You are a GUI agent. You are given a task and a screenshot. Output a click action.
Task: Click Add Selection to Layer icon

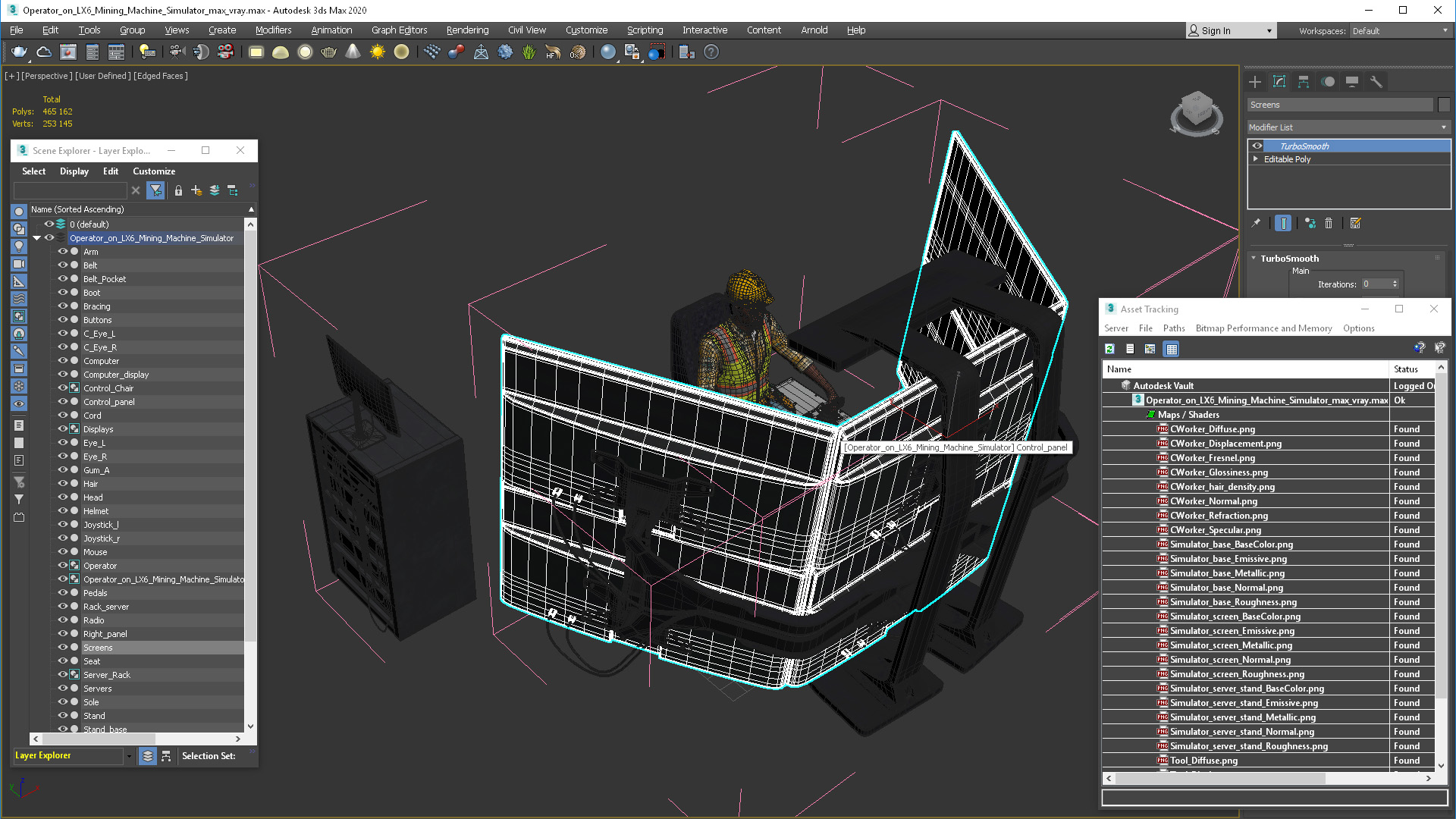coord(215,190)
